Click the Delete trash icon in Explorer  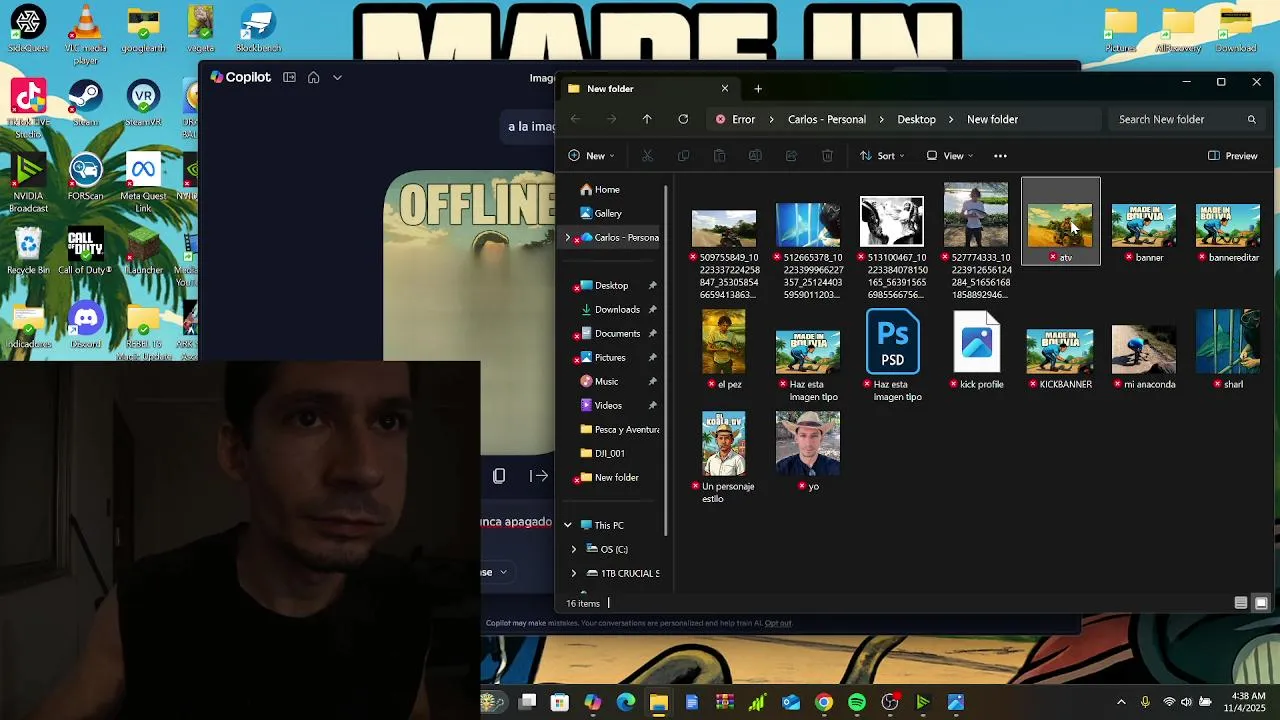[827, 156]
